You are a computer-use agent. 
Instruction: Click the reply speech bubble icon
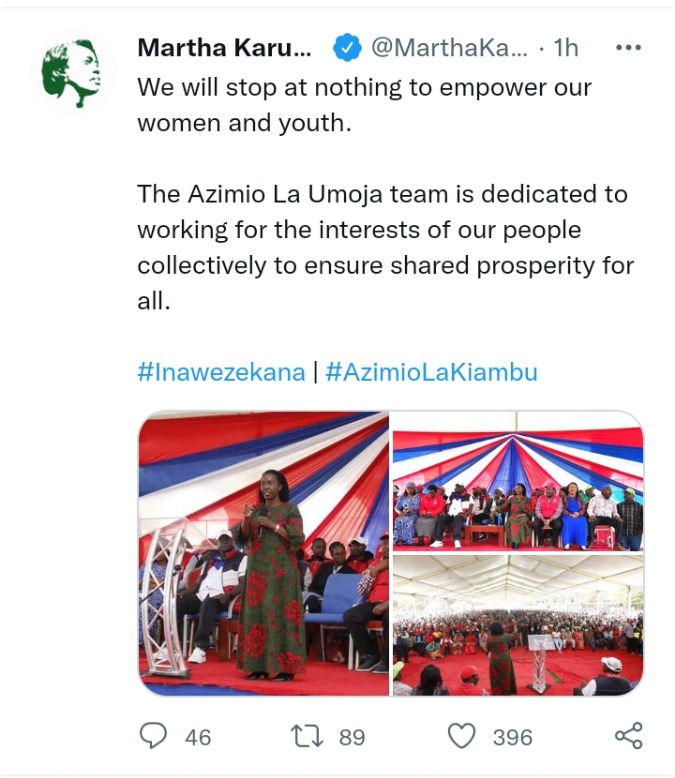tap(153, 735)
